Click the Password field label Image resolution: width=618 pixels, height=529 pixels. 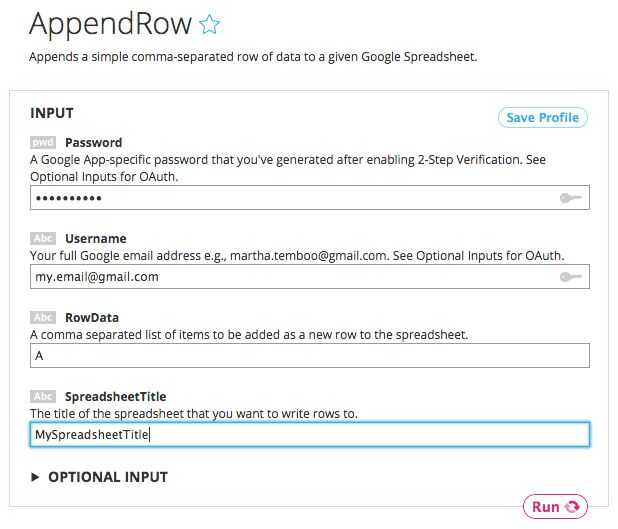(x=94, y=143)
